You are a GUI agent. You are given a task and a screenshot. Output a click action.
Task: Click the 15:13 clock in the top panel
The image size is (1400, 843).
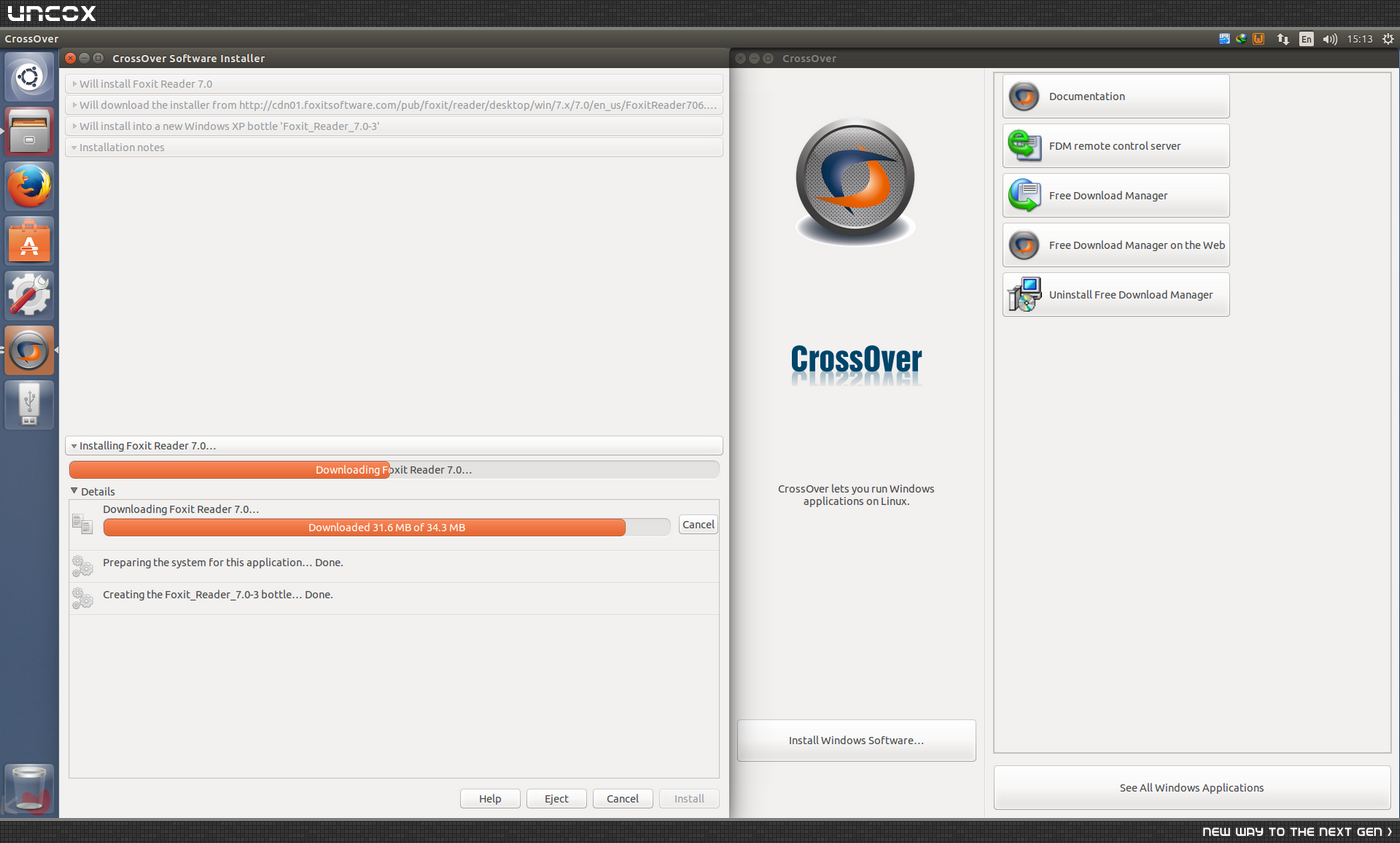[x=1359, y=39]
